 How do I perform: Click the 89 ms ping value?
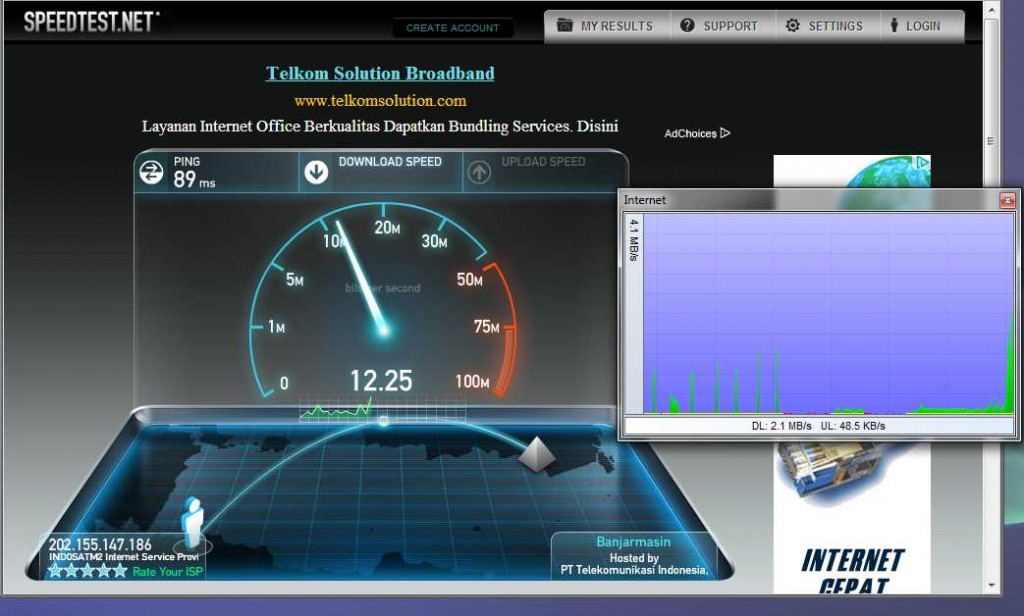(194, 179)
